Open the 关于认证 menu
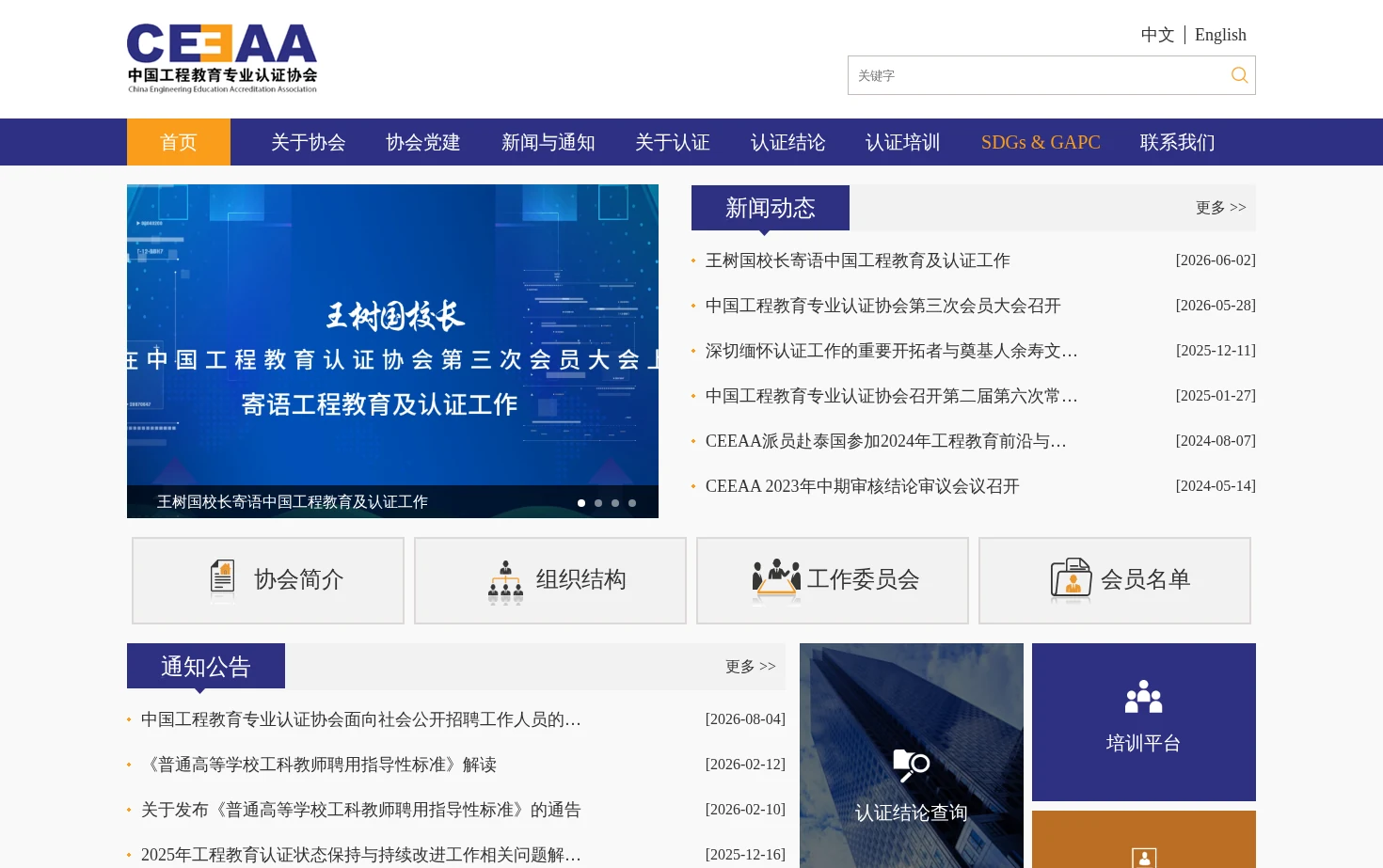This screenshot has height=868, width=1383. 673,142
